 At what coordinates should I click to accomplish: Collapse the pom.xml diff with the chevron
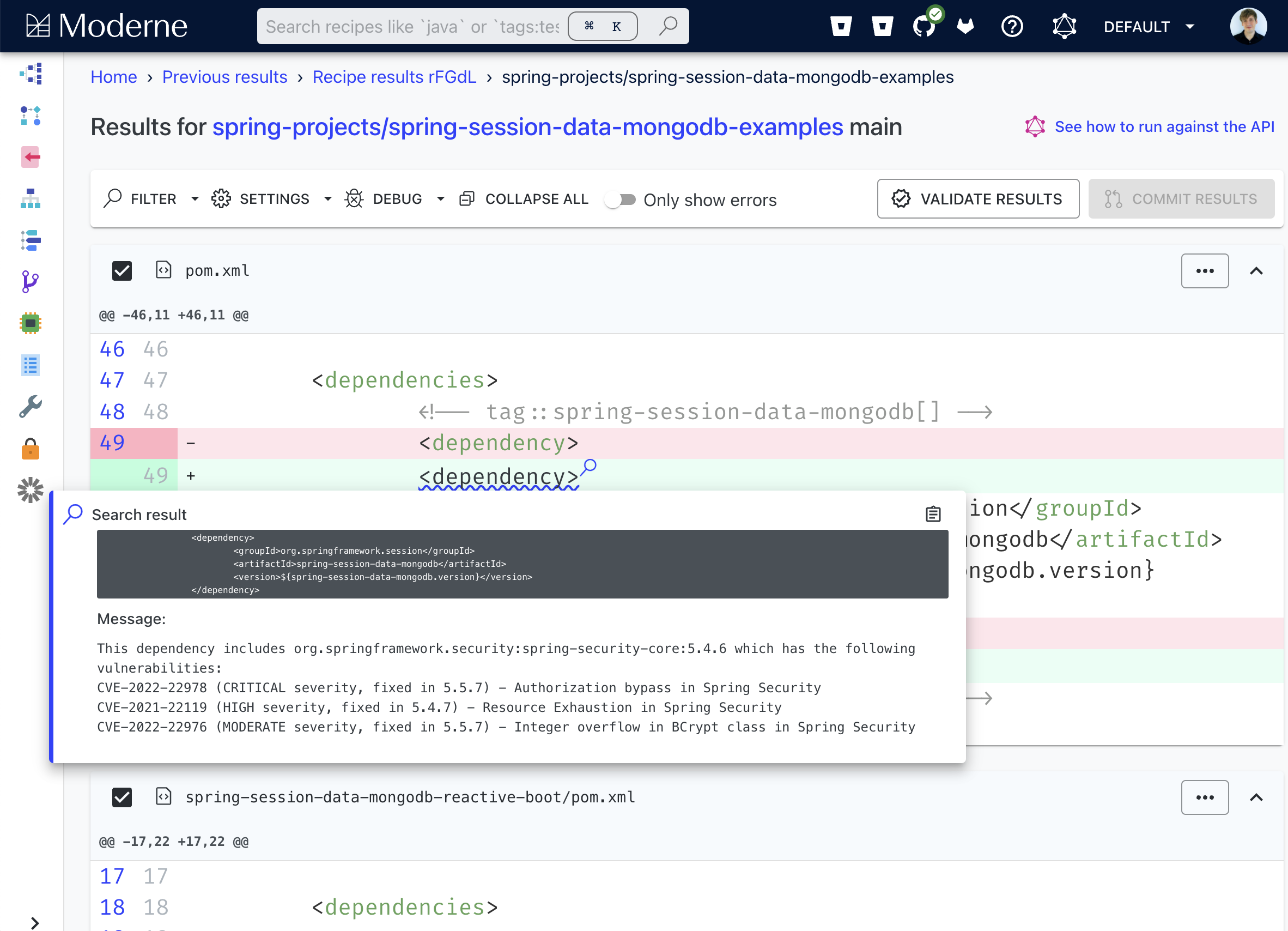coord(1256,270)
